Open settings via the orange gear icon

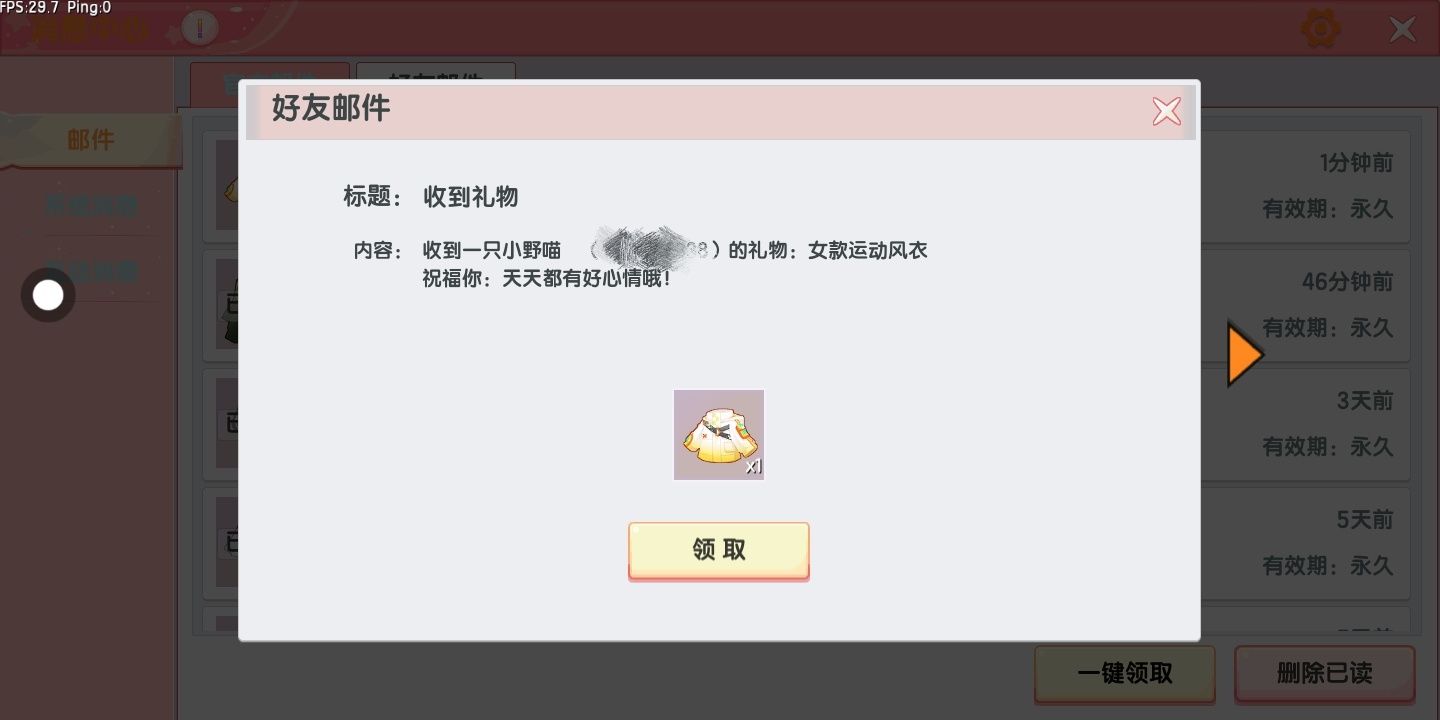pos(1321,28)
